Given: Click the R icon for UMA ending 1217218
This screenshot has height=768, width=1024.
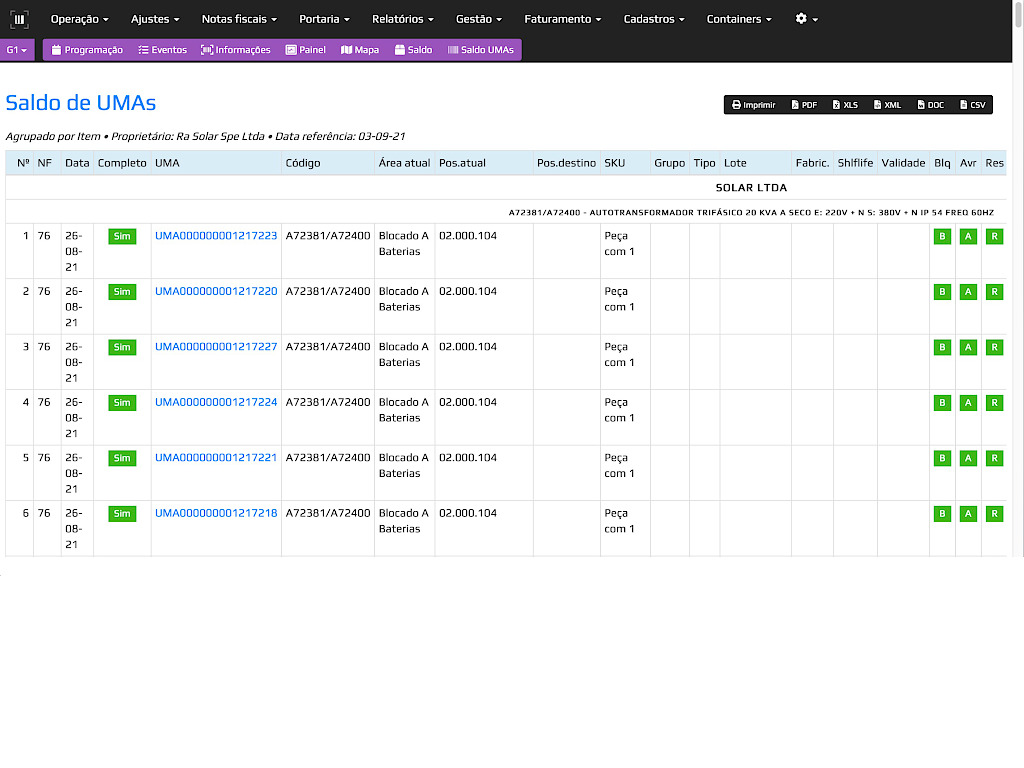Looking at the screenshot, I should [x=994, y=514].
